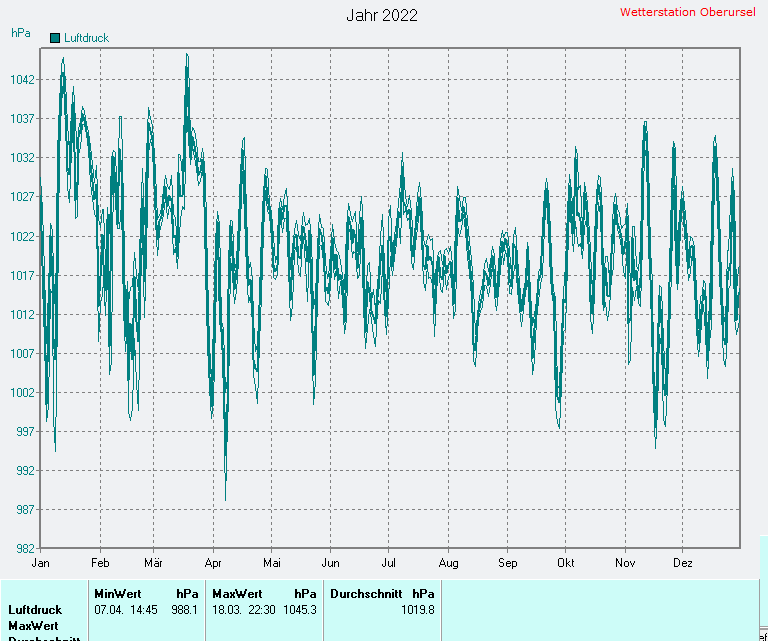Click the 982 y-axis value
The width and height of the screenshot is (768, 641).
(x=26, y=548)
